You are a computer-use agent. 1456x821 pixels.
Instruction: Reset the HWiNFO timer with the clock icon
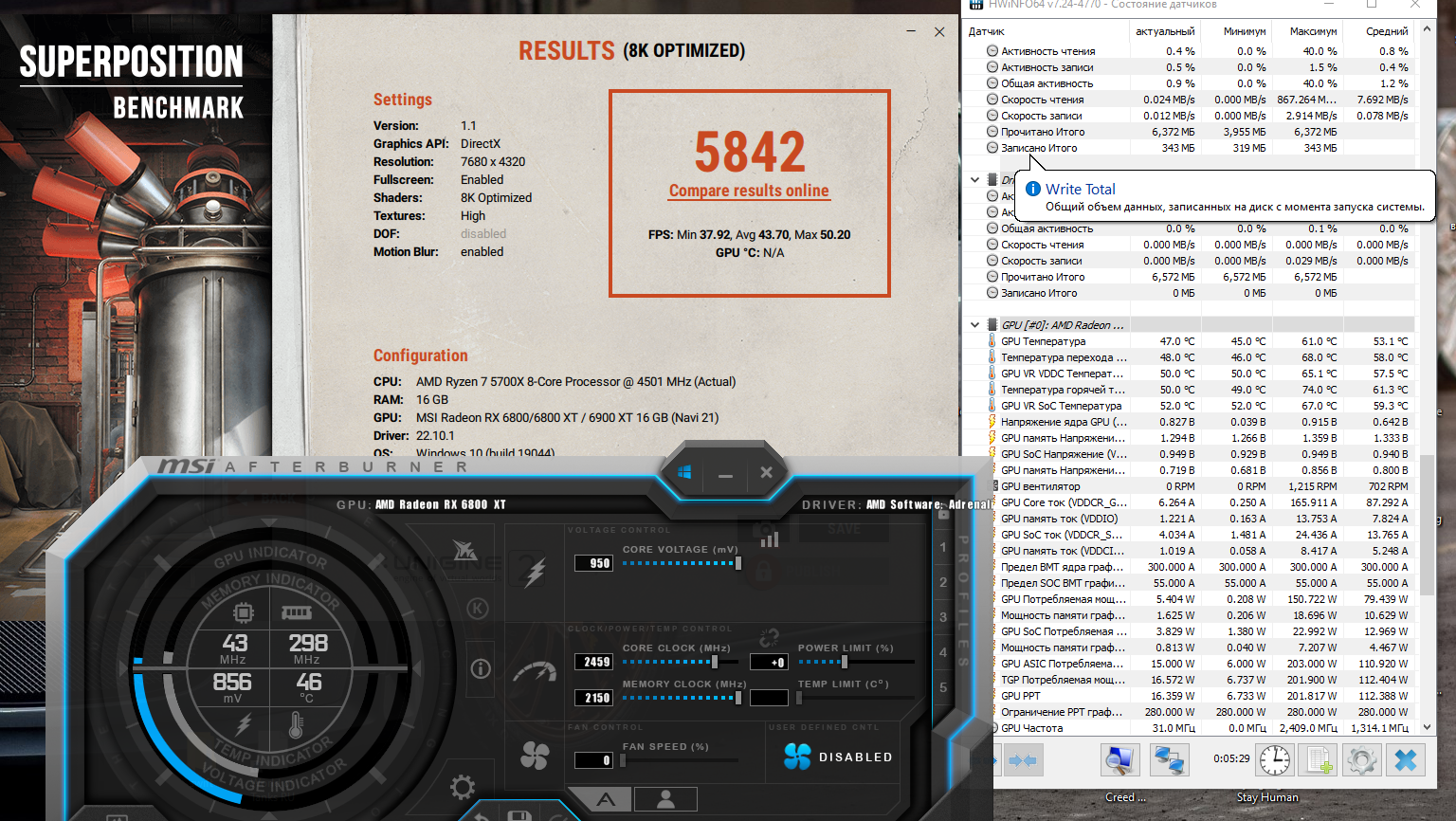pyautogui.click(x=1275, y=760)
